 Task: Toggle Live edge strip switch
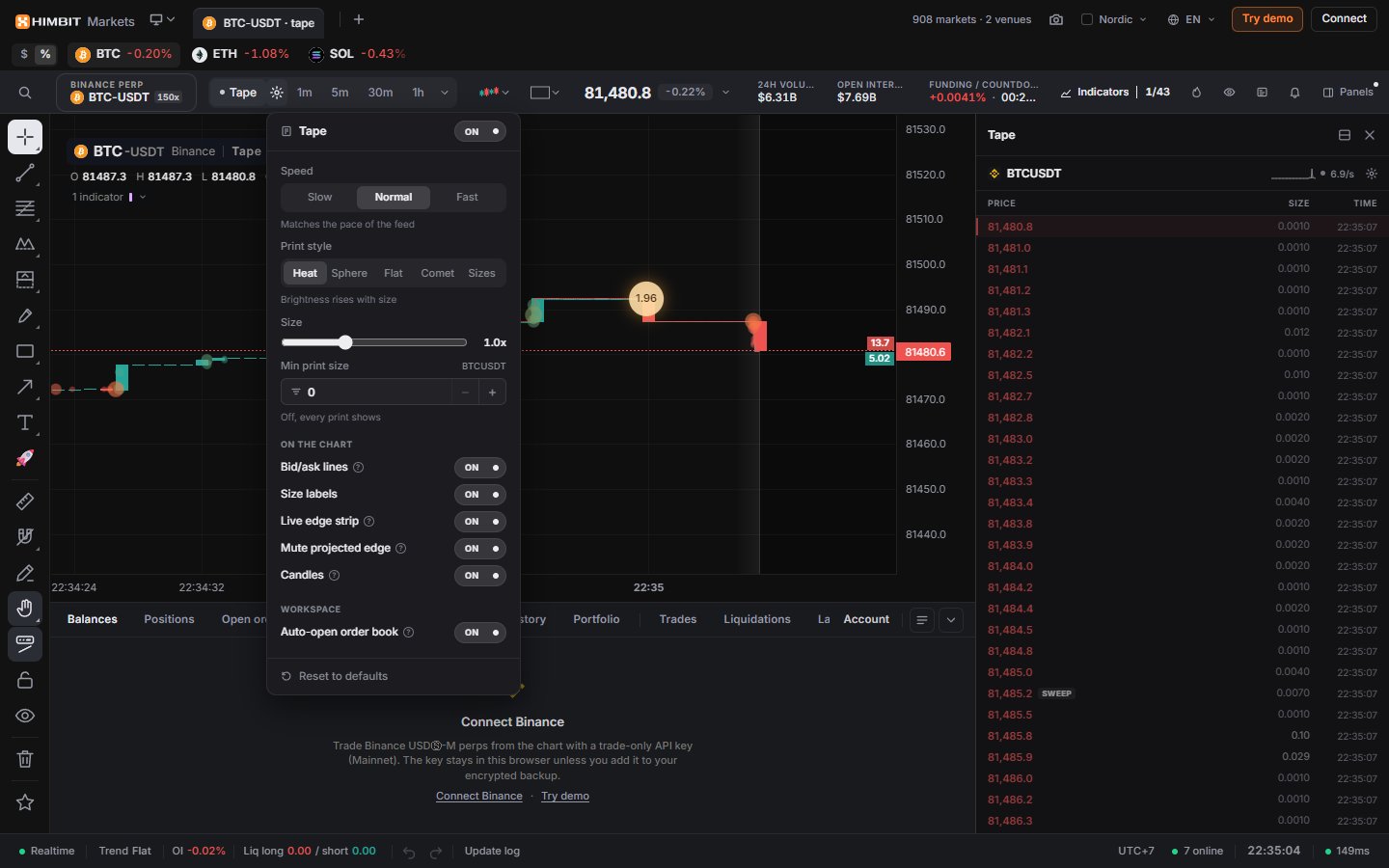(x=480, y=521)
